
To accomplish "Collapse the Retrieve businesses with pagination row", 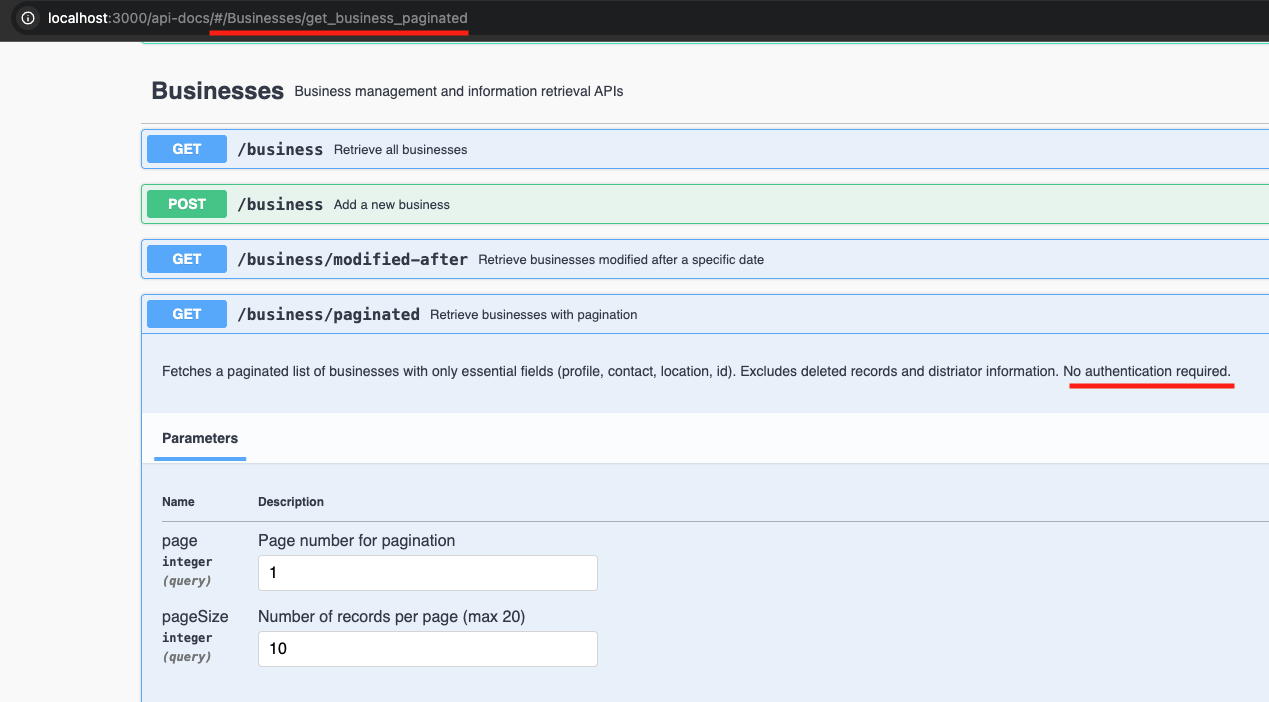I will tap(533, 315).
